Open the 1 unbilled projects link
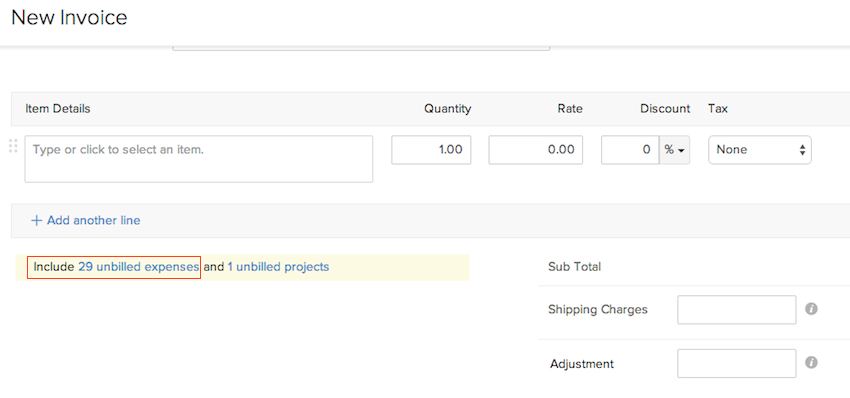850x398 pixels. point(278,267)
